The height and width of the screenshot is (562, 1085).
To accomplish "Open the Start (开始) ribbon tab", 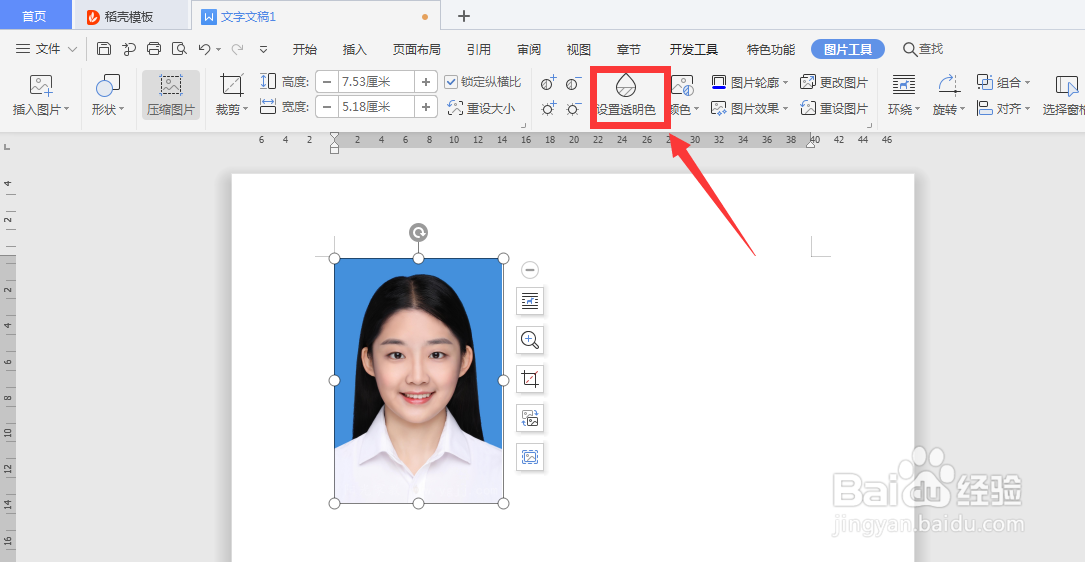I will (x=304, y=49).
